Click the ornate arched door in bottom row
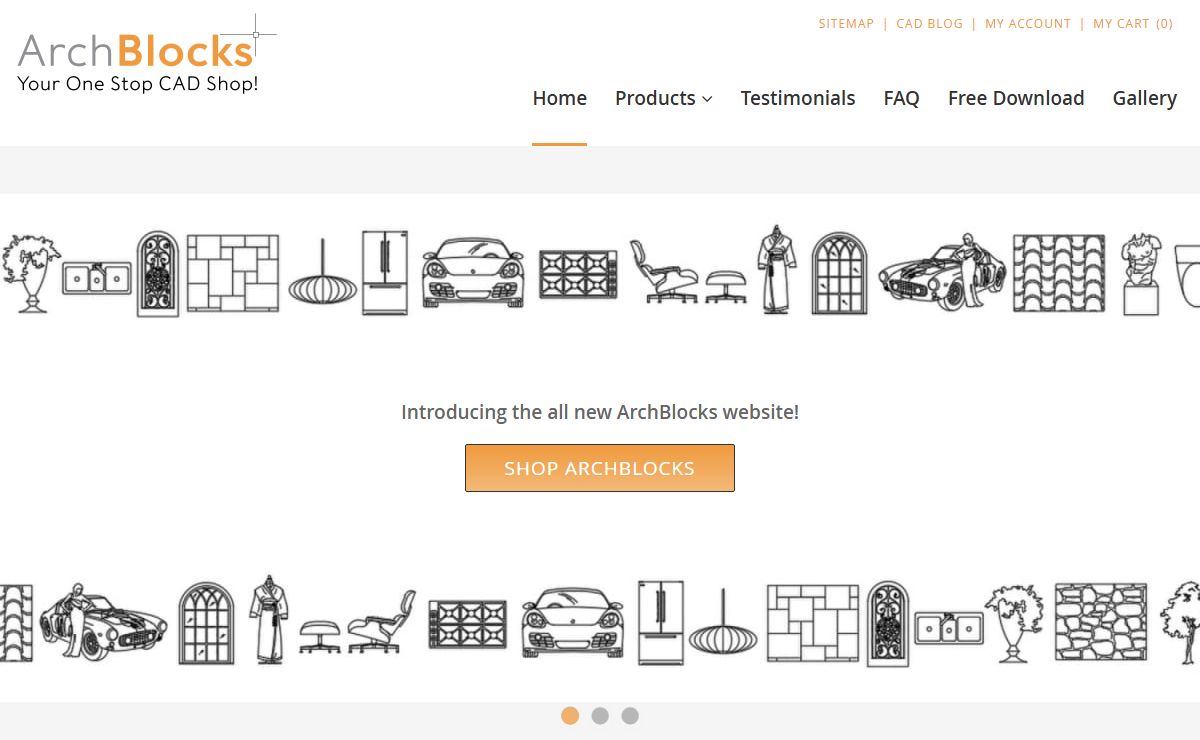The height and width of the screenshot is (740, 1200). point(888,624)
